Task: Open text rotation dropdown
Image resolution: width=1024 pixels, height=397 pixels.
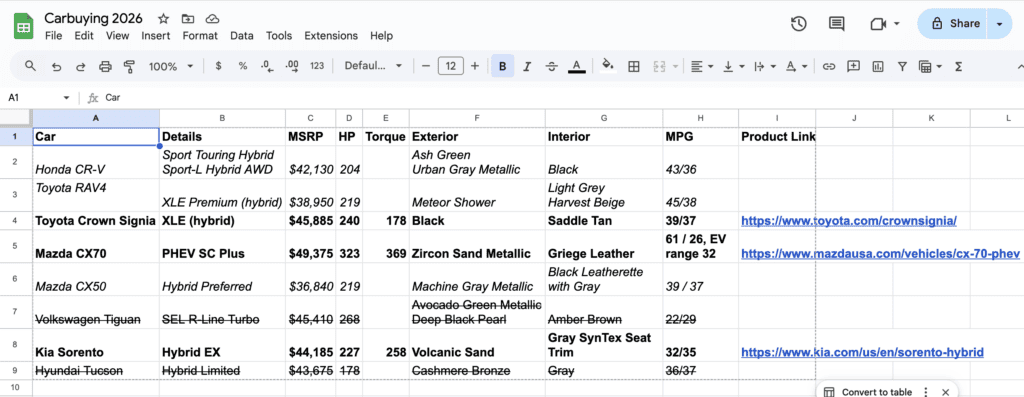Action: (796, 66)
